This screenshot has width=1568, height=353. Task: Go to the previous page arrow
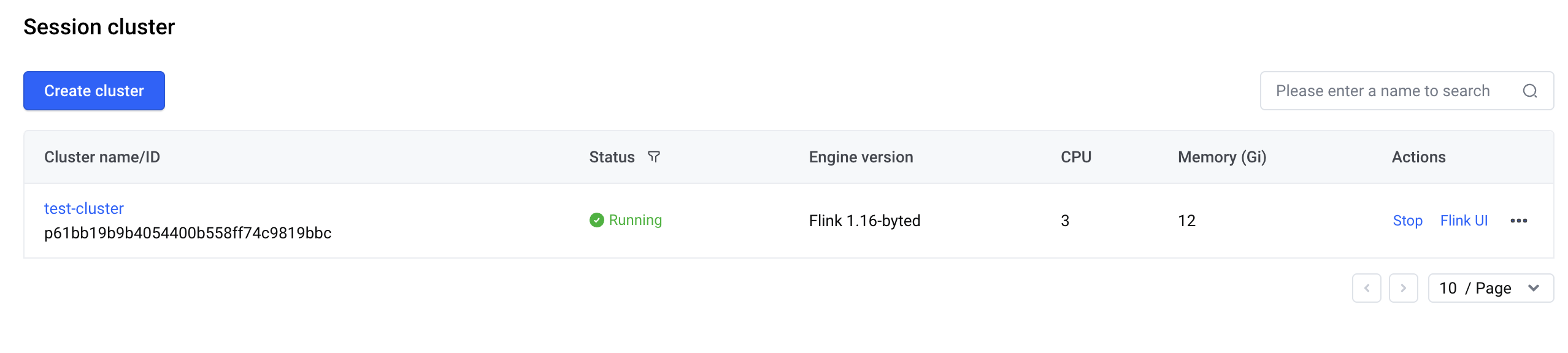(x=1366, y=288)
